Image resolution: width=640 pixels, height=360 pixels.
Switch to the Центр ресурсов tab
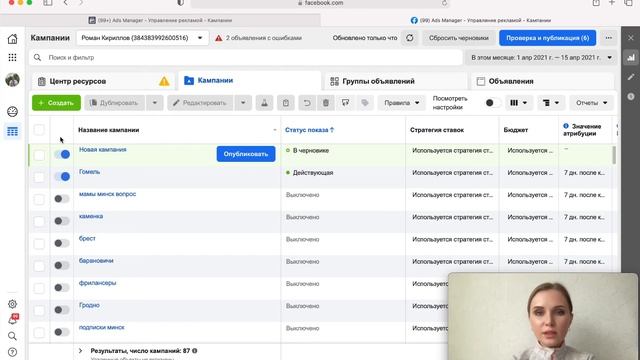point(103,81)
